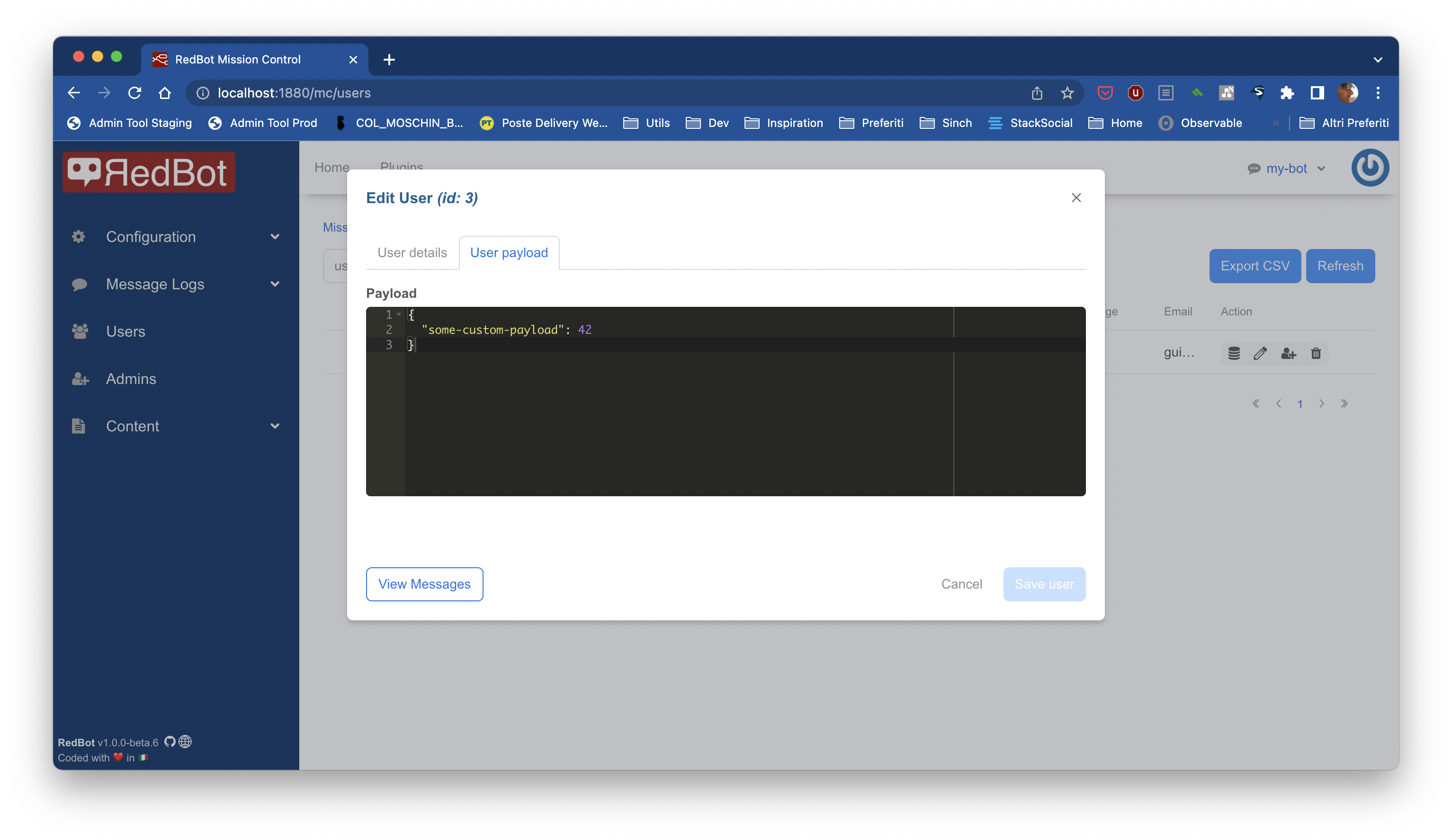The height and width of the screenshot is (840, 1452).
Task: Open the my-bot dropdown selector
Action: tap(1287, 168)
